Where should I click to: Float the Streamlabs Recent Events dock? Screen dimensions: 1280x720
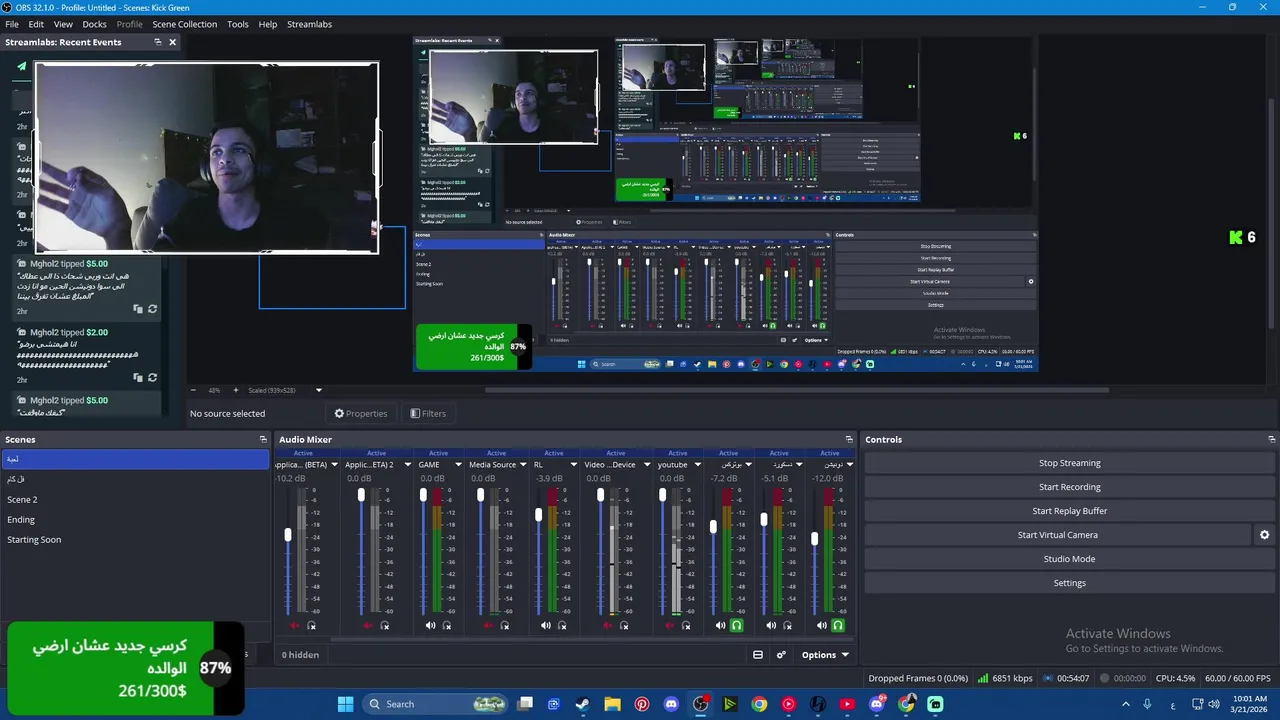click(x=157, y=42)
